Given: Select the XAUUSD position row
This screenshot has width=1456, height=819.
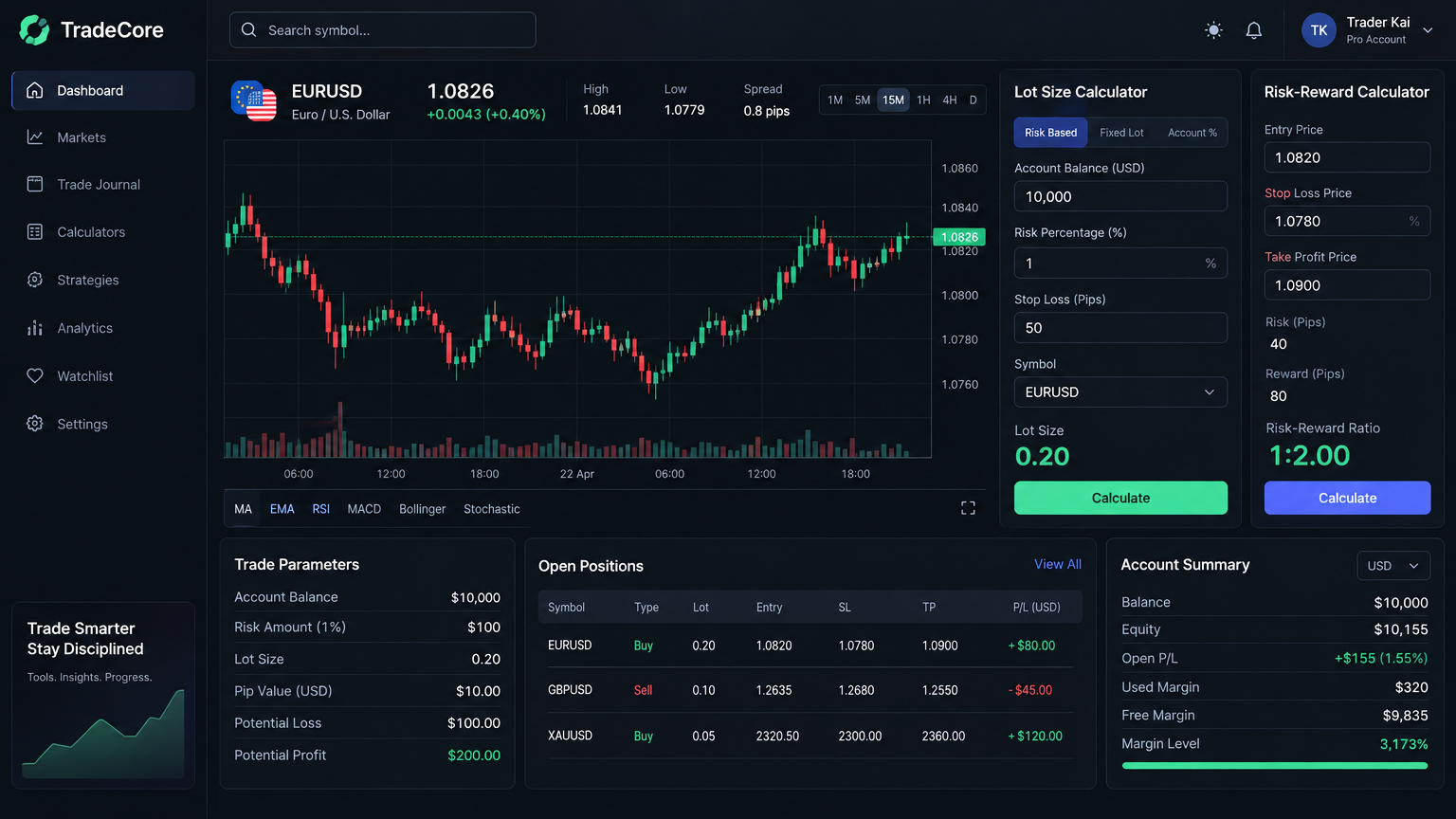Looking at the screenshot, I should point(810,736).
